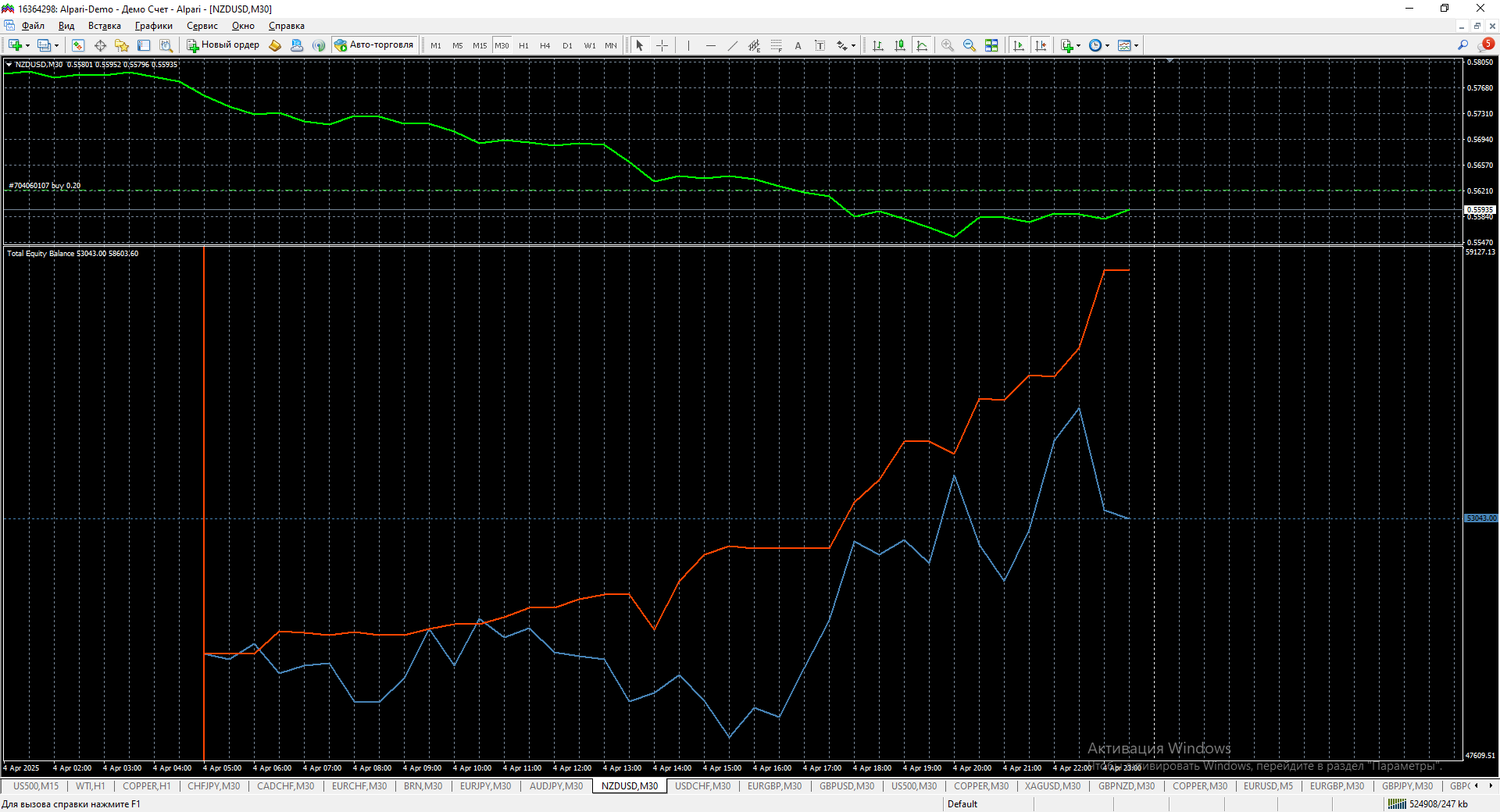The image size is (1500, 812).
Task: View notifications with red badge 5
Action: pos(1487,45)
